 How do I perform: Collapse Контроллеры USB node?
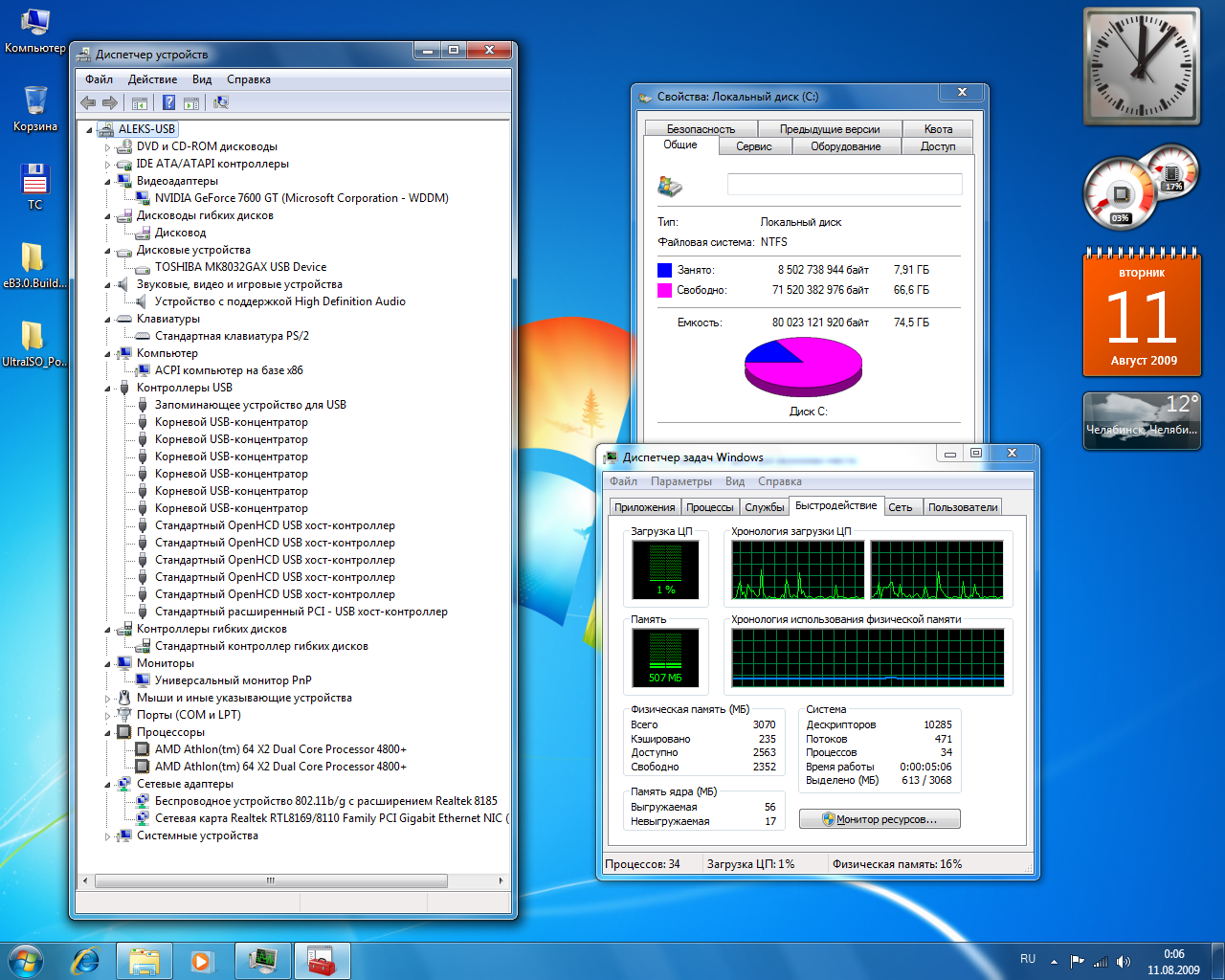point(108,389)
